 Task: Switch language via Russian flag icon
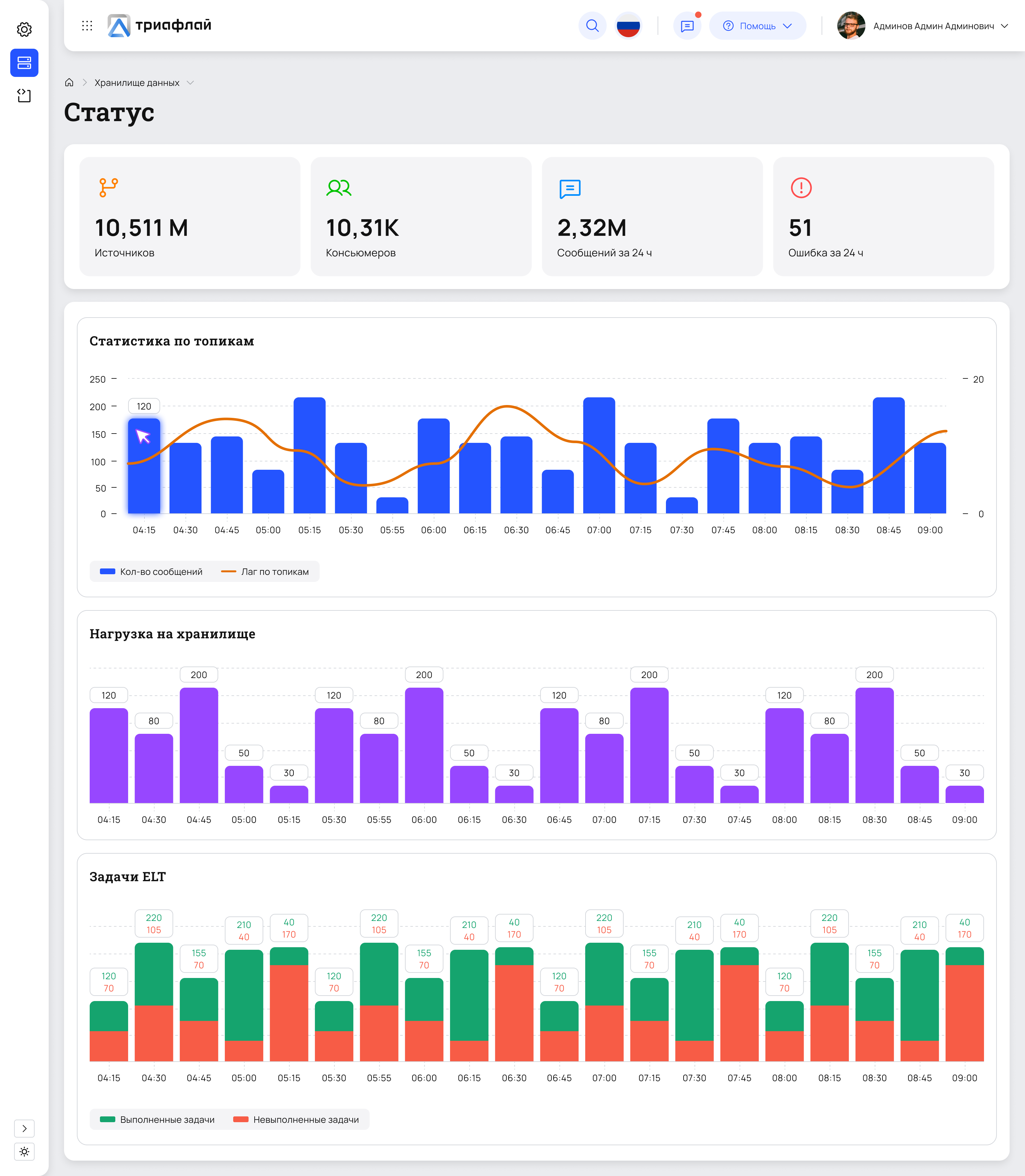tap(628, 26)
